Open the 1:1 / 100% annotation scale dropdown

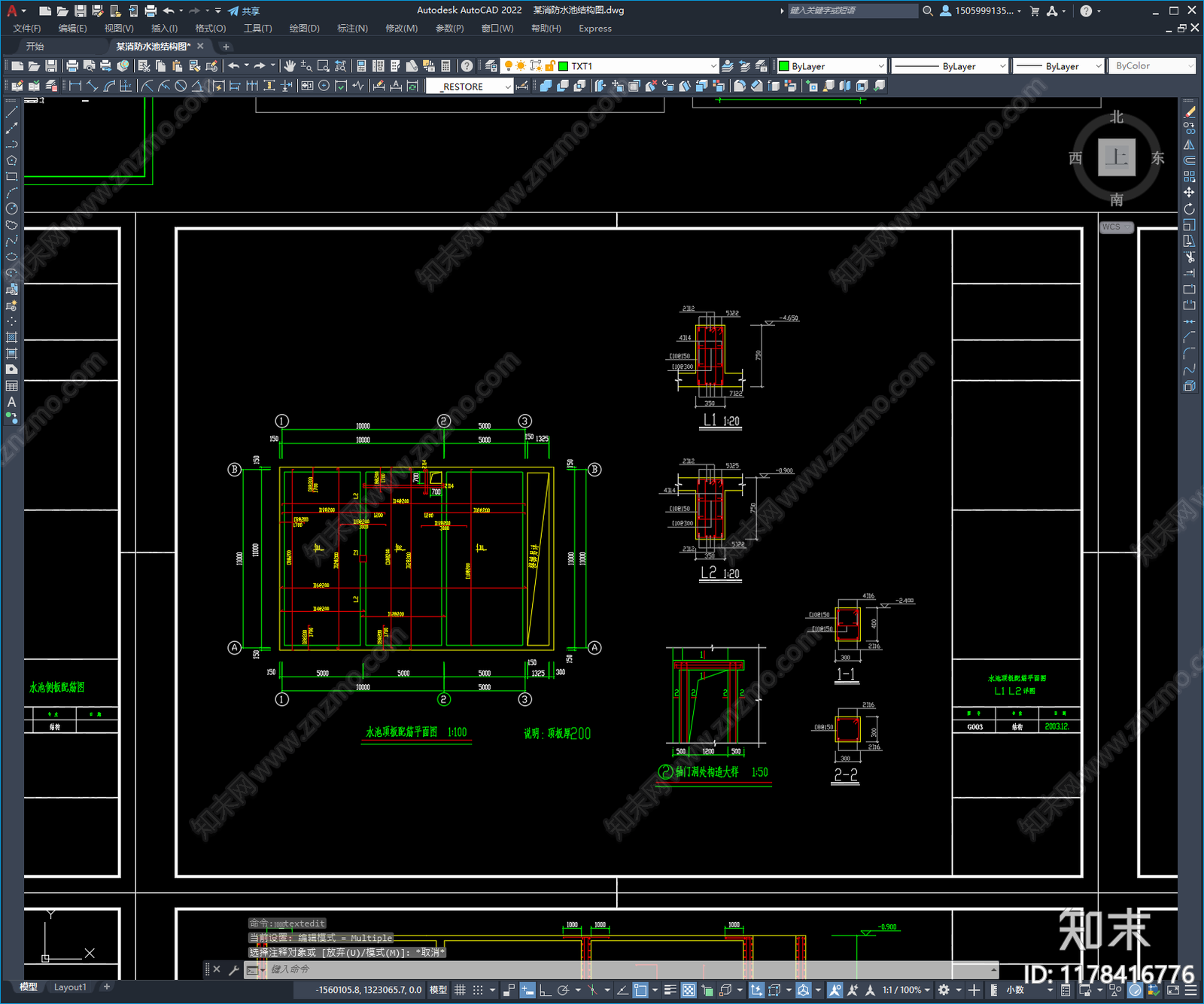tap(906, 990)
